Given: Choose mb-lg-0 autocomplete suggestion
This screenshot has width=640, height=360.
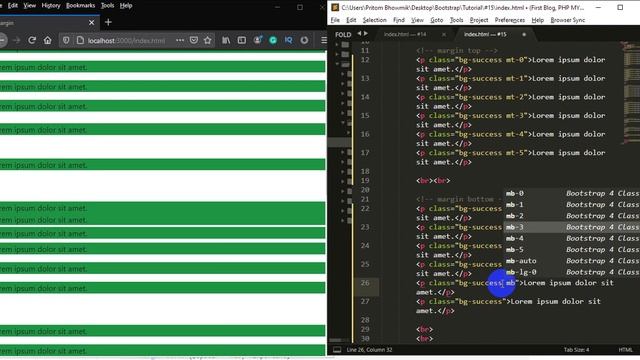Looking at the screenshot, I should click(571, 272).
